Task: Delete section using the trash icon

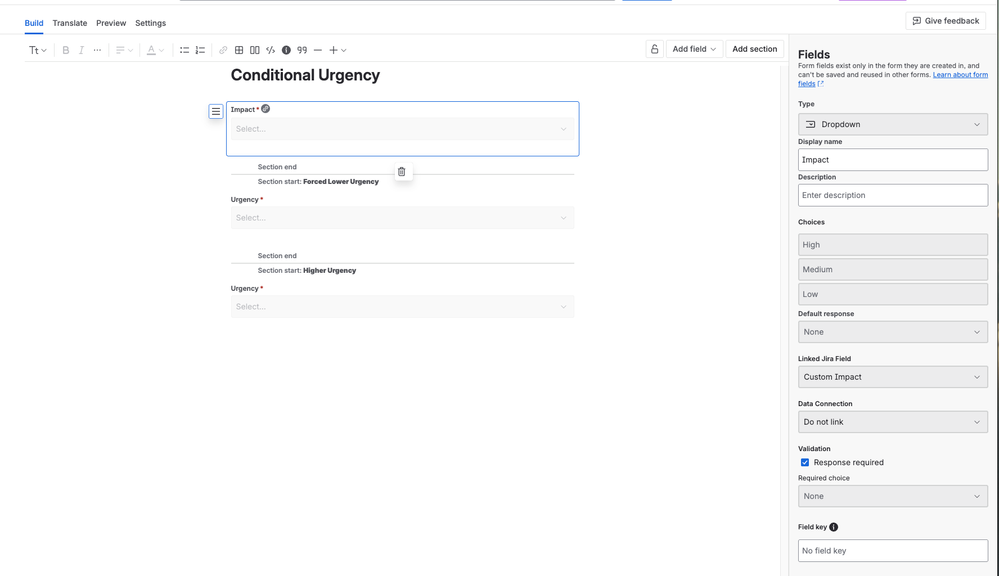Action: (401, 171)
